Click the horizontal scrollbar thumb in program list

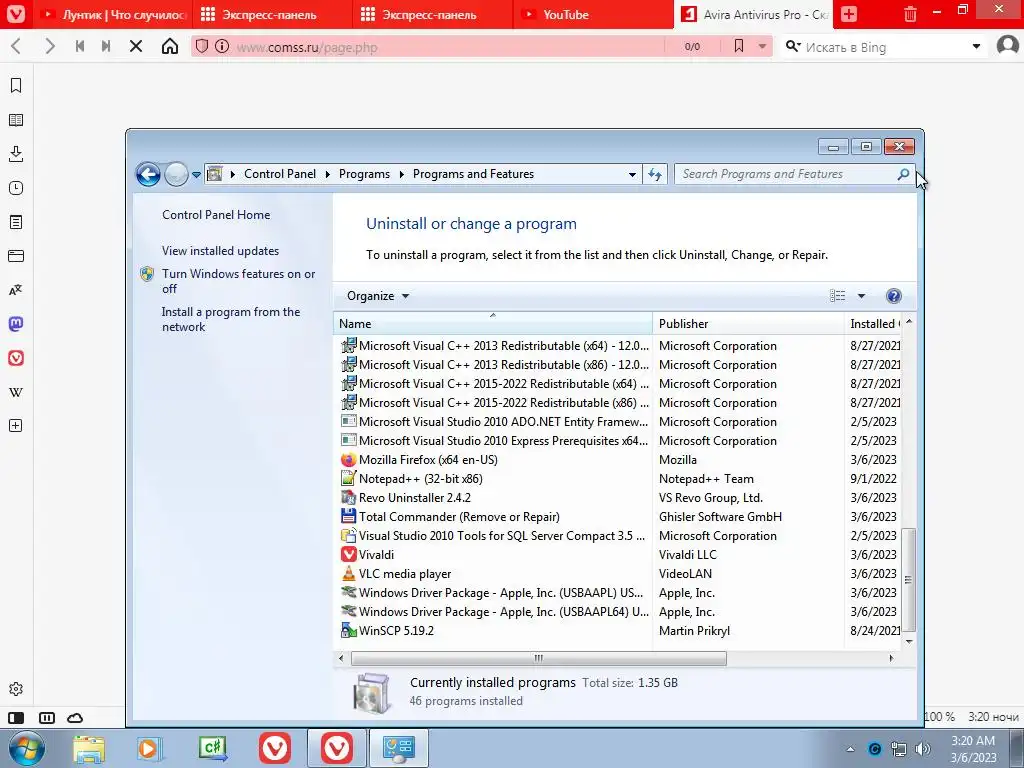[x=538, y=658]
